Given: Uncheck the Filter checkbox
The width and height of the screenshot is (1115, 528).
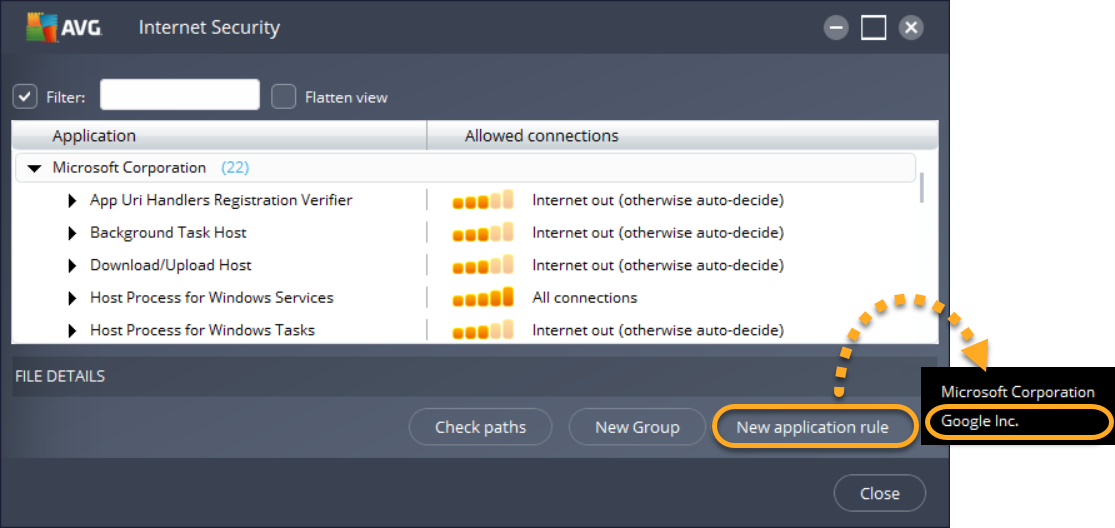Looking at the screenshot, I should (x=25, y=97).
